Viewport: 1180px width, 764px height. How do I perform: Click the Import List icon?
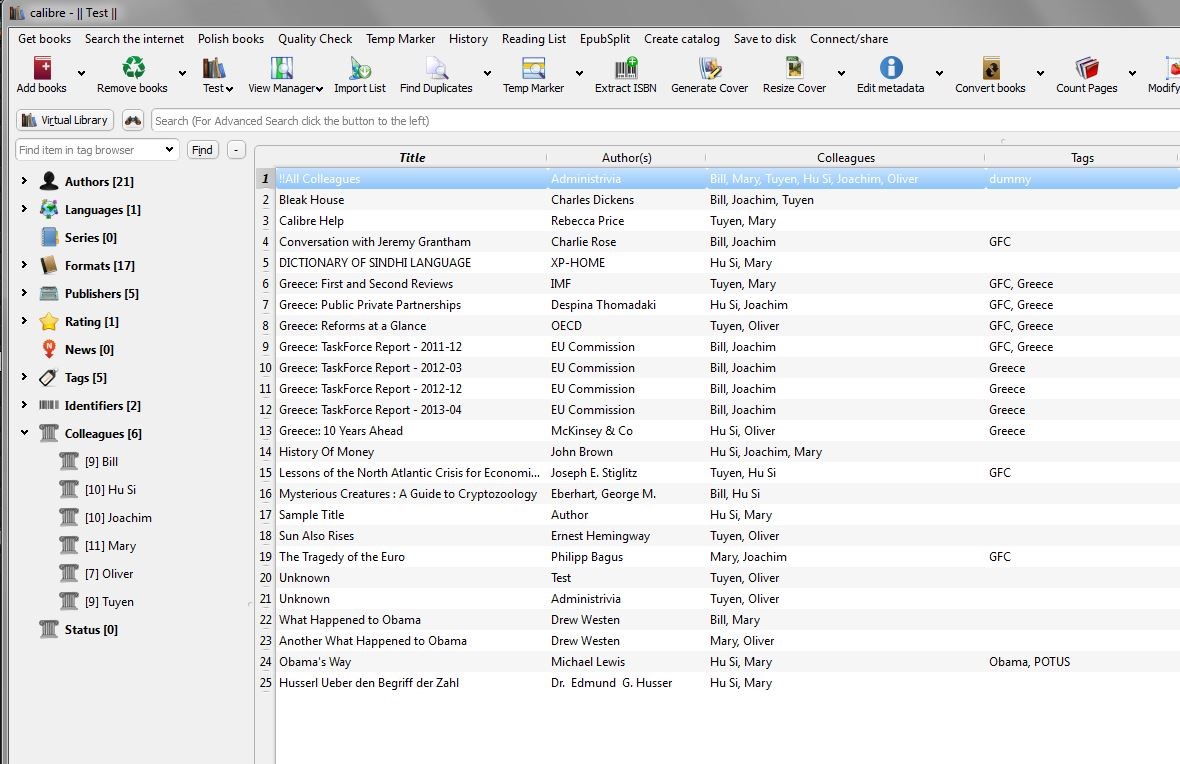[360, 69]
